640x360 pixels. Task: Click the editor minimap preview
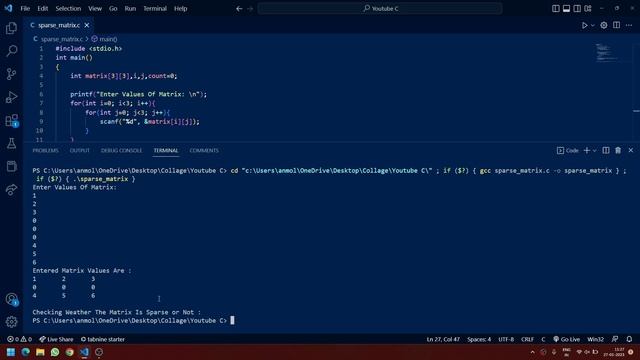pos(607,53)
